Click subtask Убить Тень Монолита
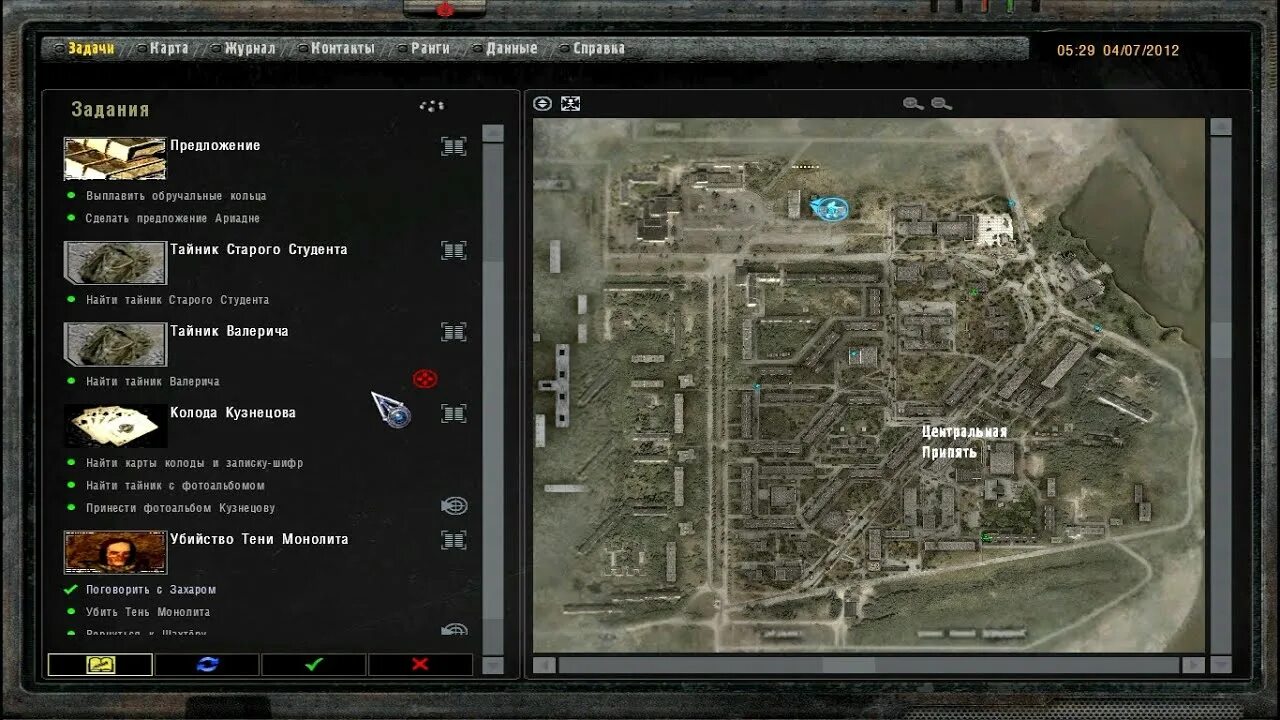Screen dimensions: 1280x720 click(148, 612)
